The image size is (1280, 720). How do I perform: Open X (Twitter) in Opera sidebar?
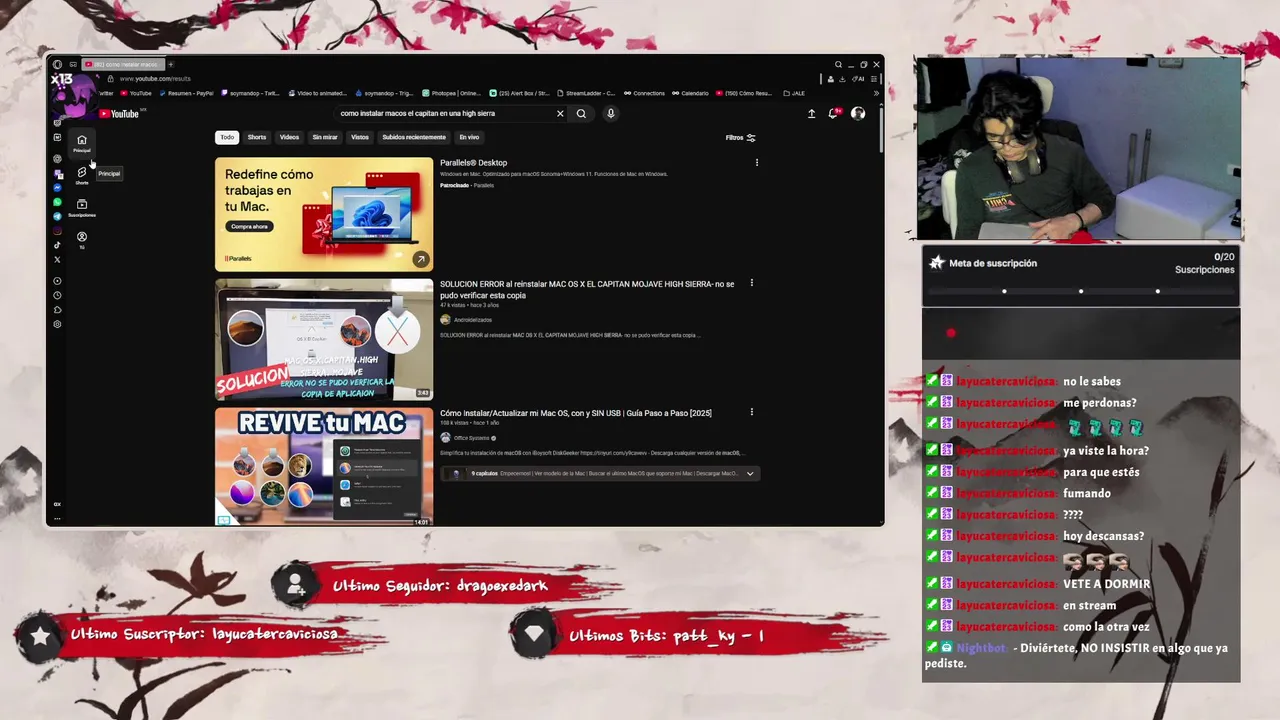pyautogui.click(x=57, y=260)
